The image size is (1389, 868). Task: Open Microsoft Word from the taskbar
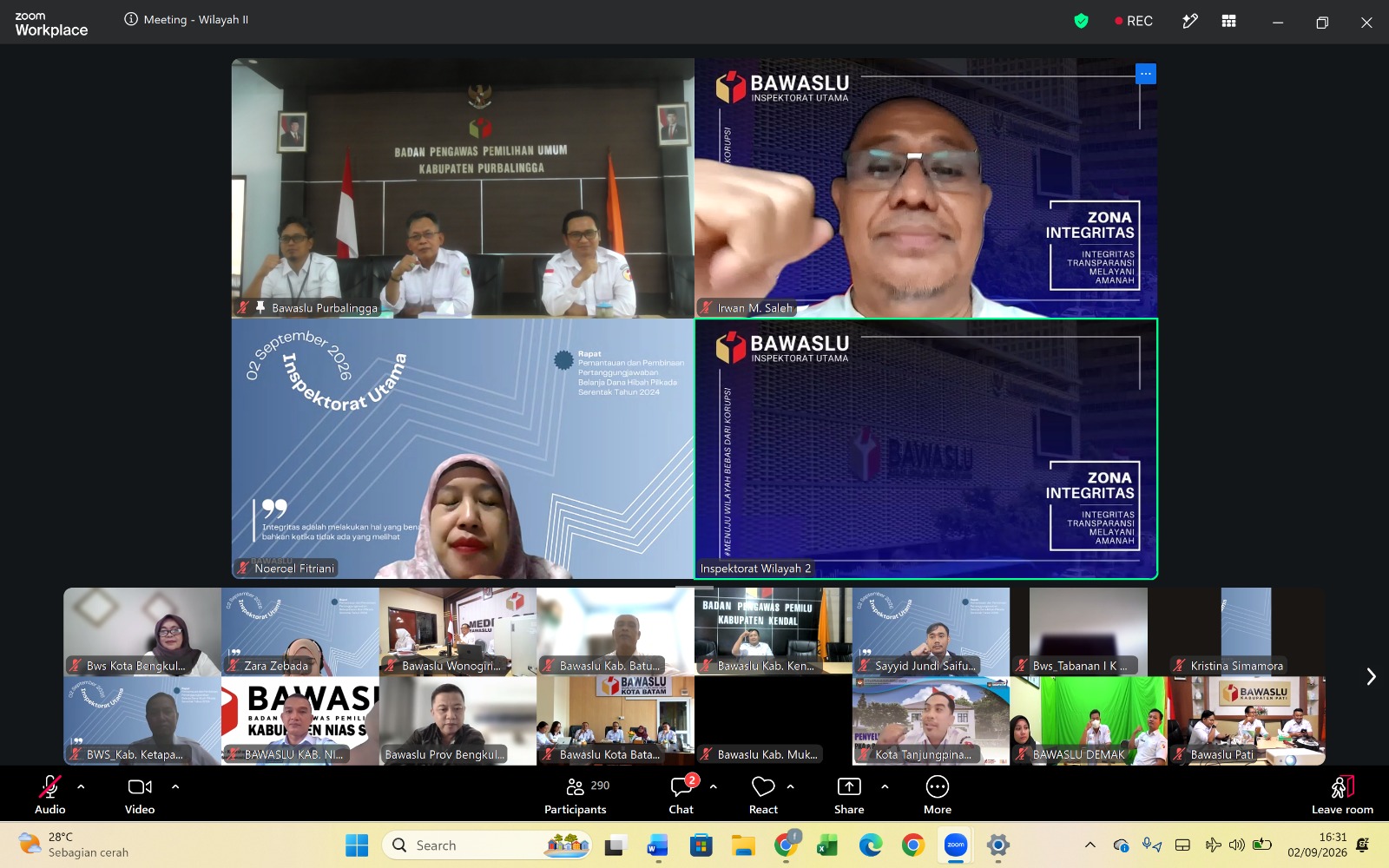[x=657, y=845]
